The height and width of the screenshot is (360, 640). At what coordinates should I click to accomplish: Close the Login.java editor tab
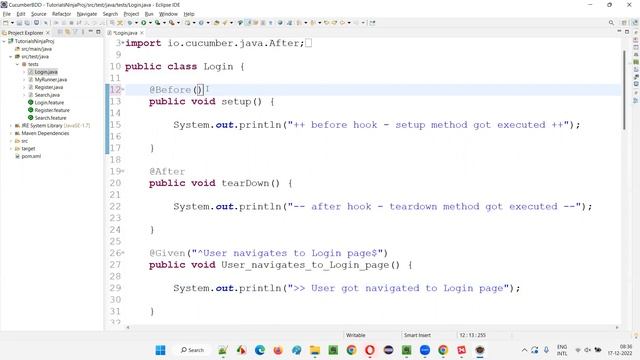point(142,33)
